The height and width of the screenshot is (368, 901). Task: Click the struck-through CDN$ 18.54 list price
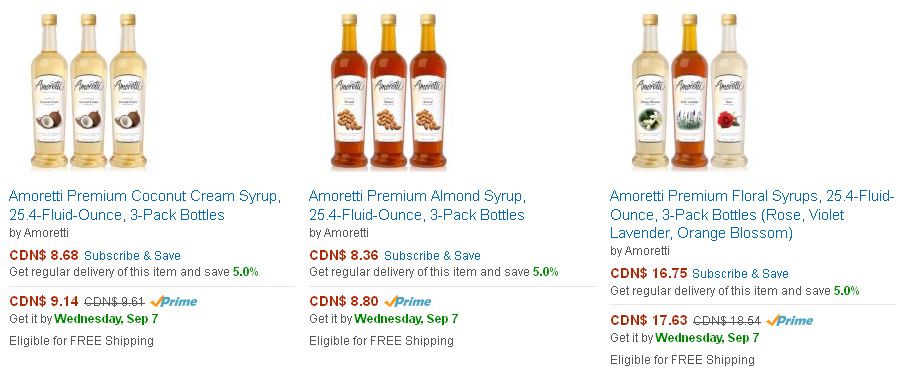click(727, 320)
